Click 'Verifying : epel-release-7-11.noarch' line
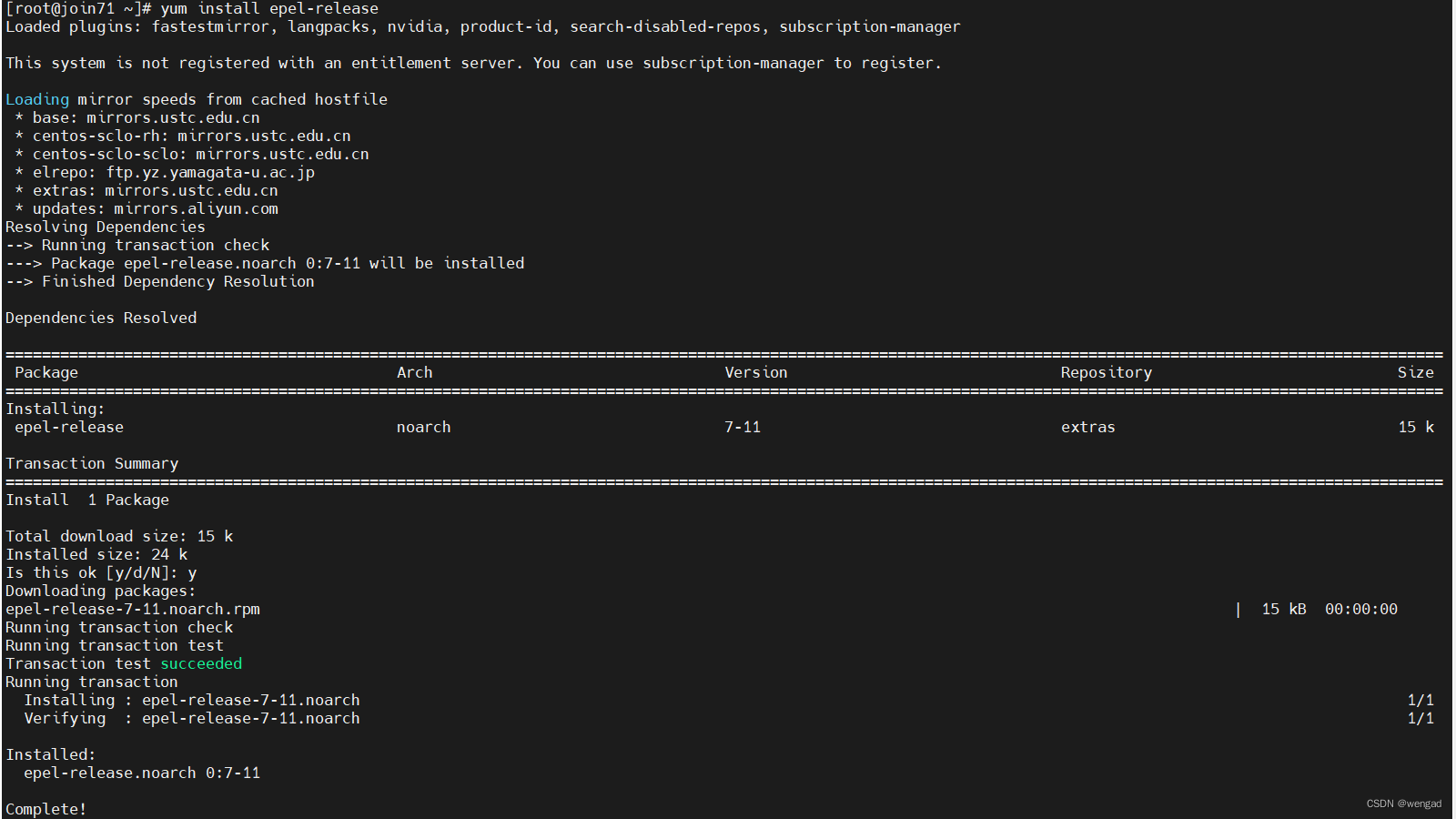The height and width of the screenshot is (819, 1456). [x=192, y=719]
